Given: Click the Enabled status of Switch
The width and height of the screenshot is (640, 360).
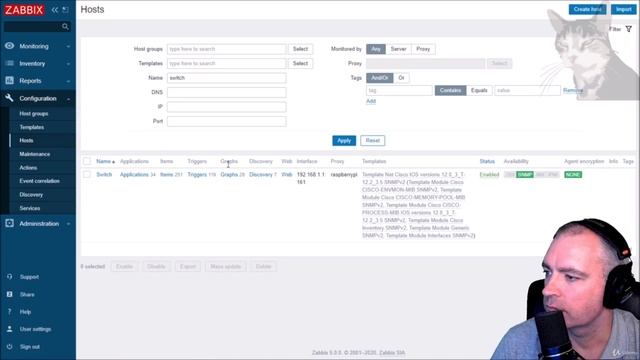Looking at the screenshot, I should pos(489,175).
